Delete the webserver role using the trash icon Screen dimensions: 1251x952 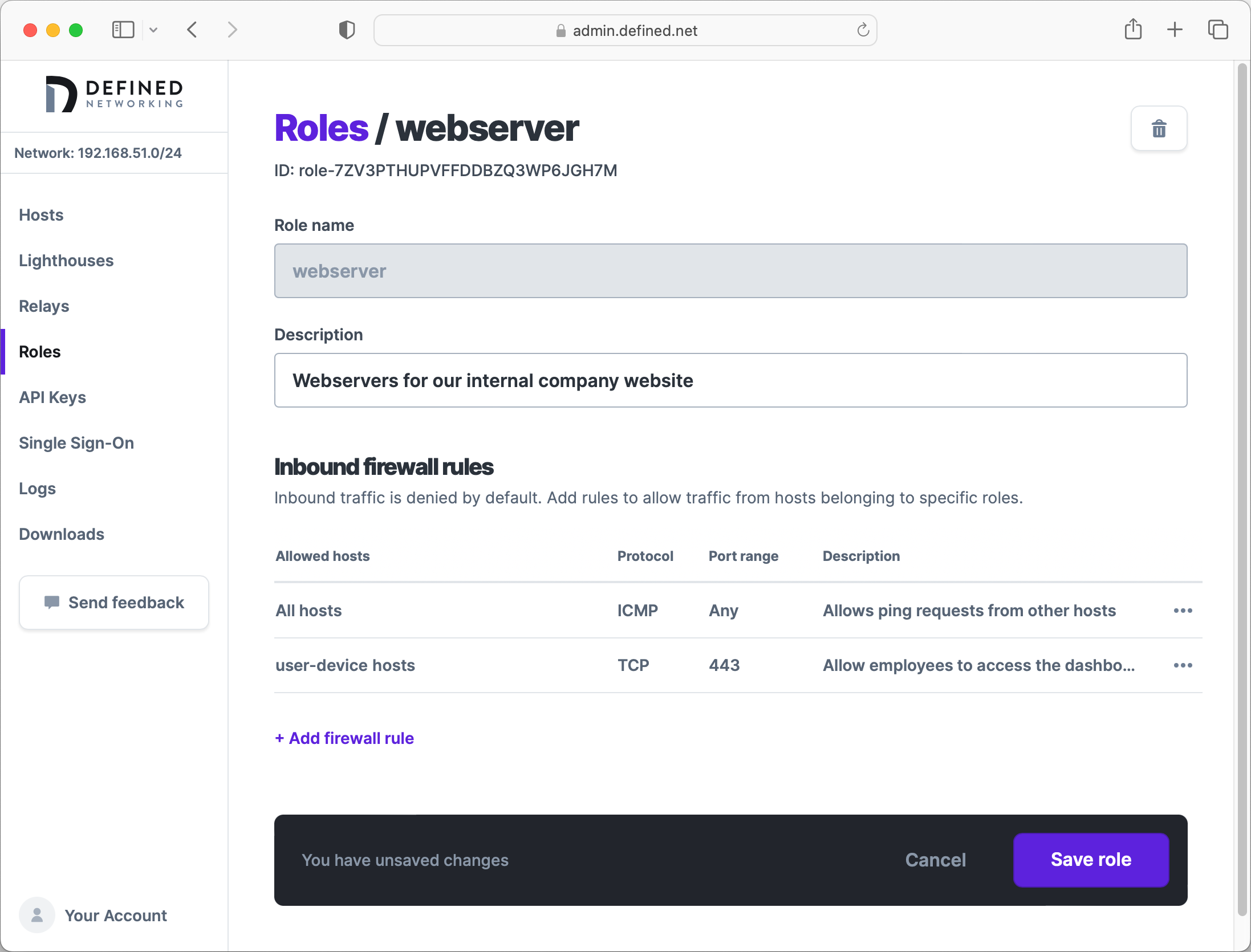[1159, 128]
